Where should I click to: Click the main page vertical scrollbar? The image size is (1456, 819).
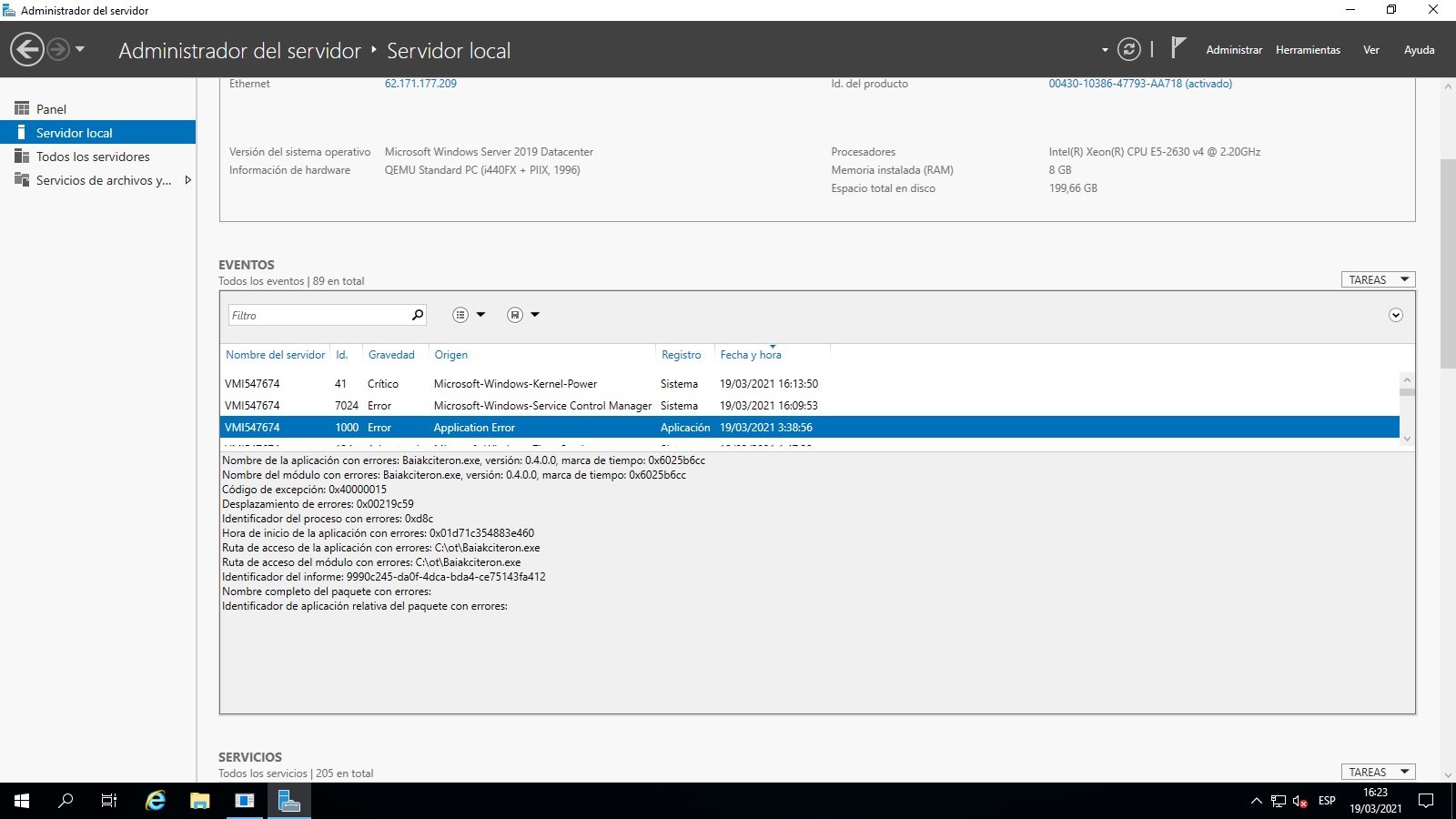coord(1448,264)
